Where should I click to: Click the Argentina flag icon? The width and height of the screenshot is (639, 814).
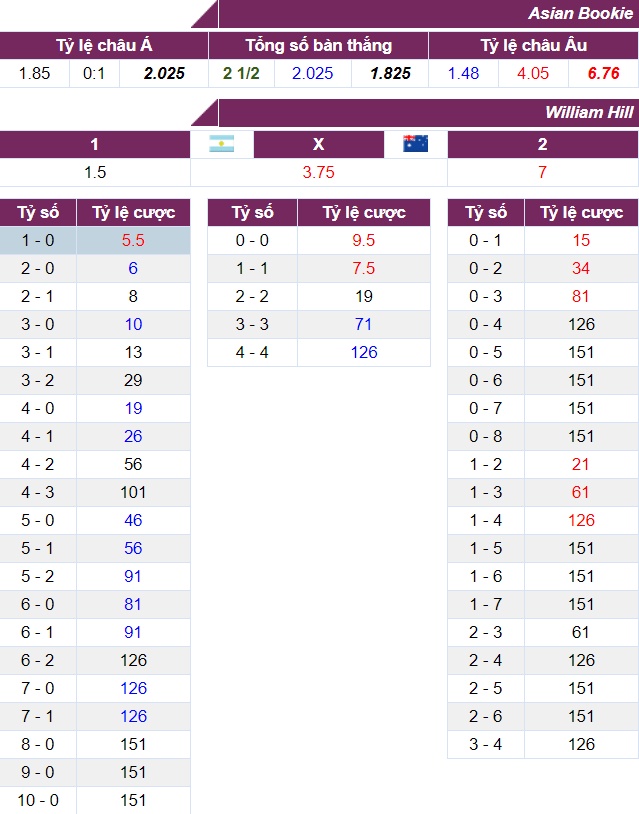222,144
